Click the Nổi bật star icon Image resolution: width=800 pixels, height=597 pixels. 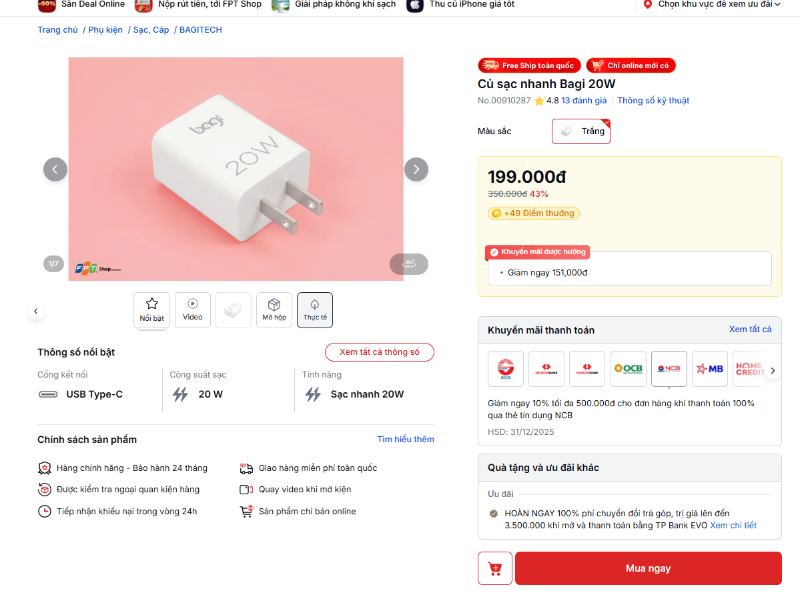tap(151, 309)
